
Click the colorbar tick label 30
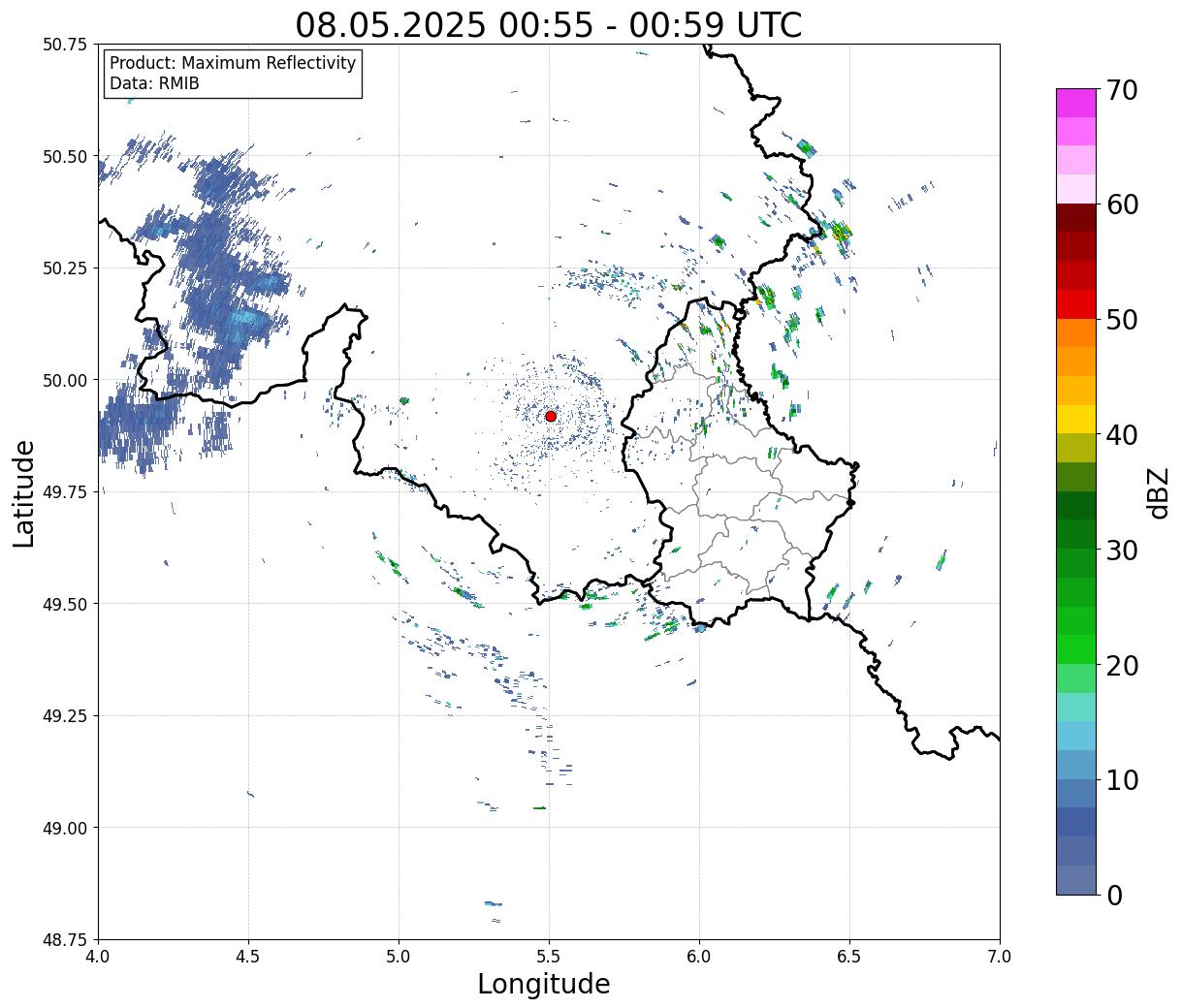coord(1121,550)
